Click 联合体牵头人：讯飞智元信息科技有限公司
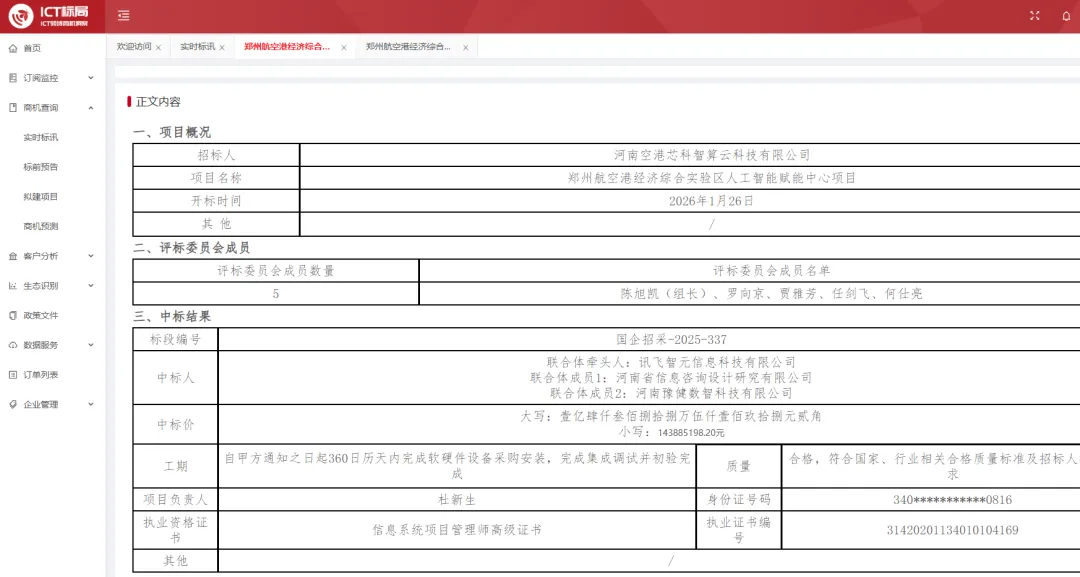Image resolution: width=1080 pixels, height=577 pixels. [x=672, y=361]
